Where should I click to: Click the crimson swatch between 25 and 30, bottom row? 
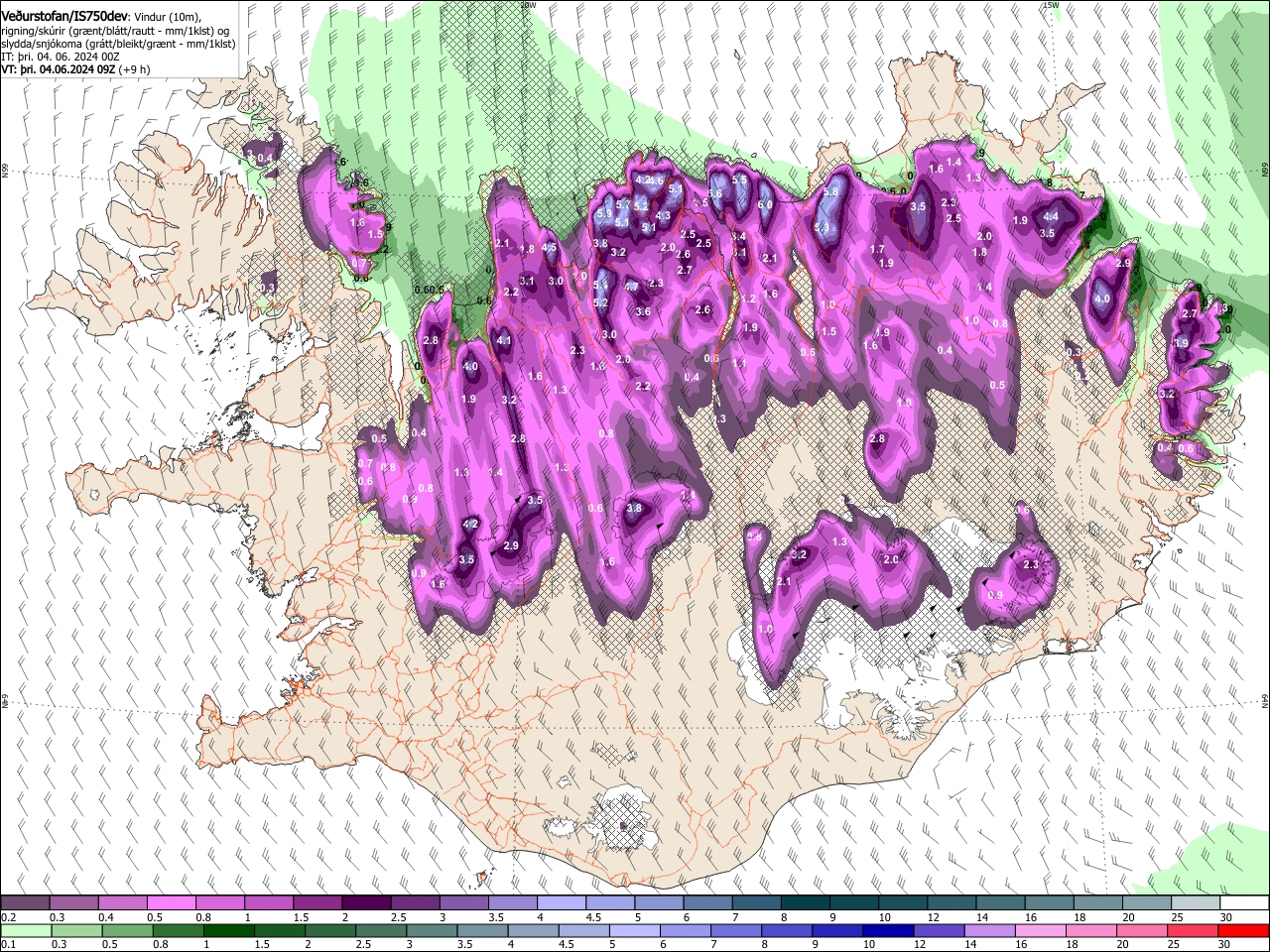(1193, 930)
